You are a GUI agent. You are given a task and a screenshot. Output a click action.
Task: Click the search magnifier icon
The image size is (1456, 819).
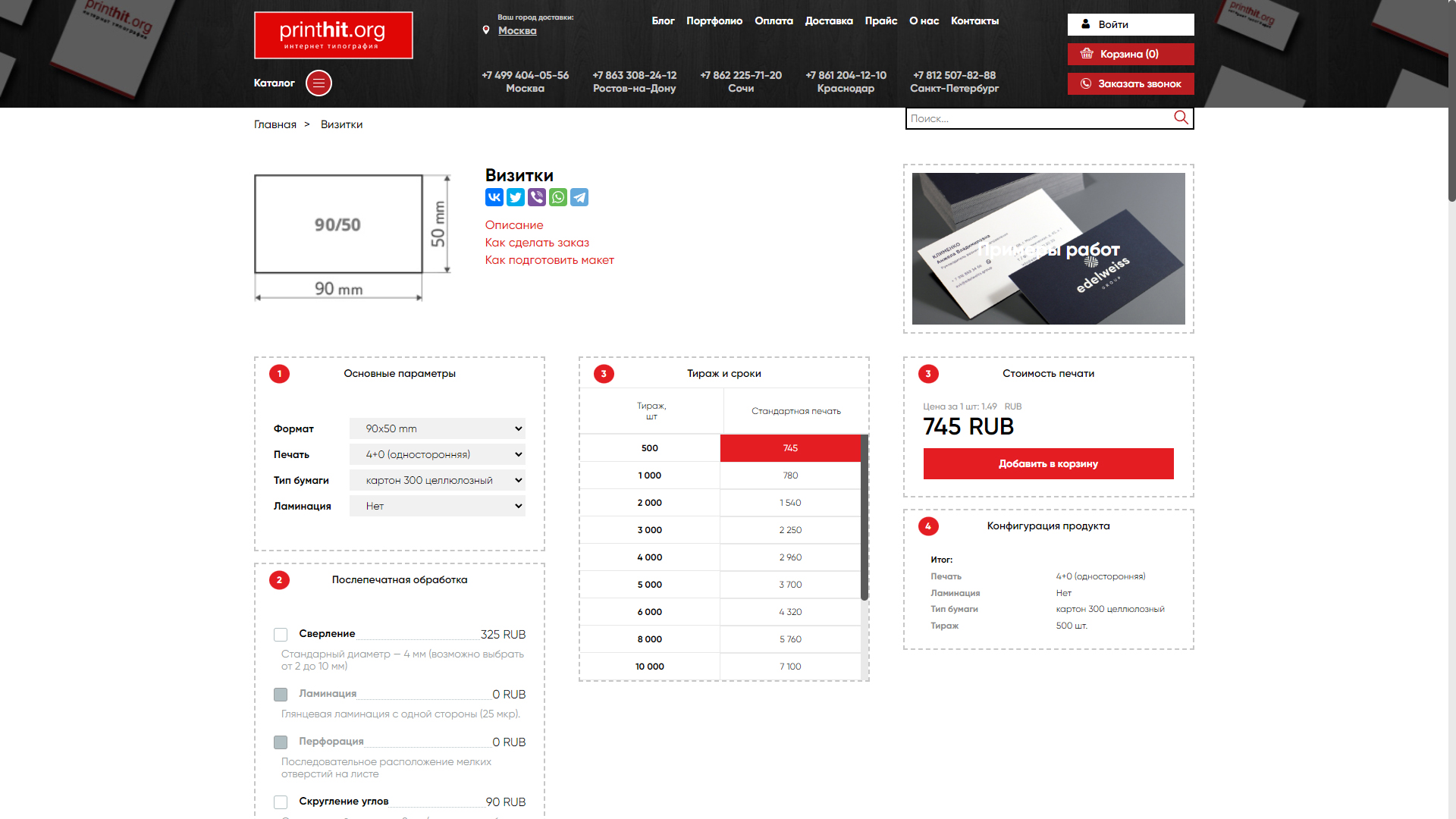tap(1181, 118)
